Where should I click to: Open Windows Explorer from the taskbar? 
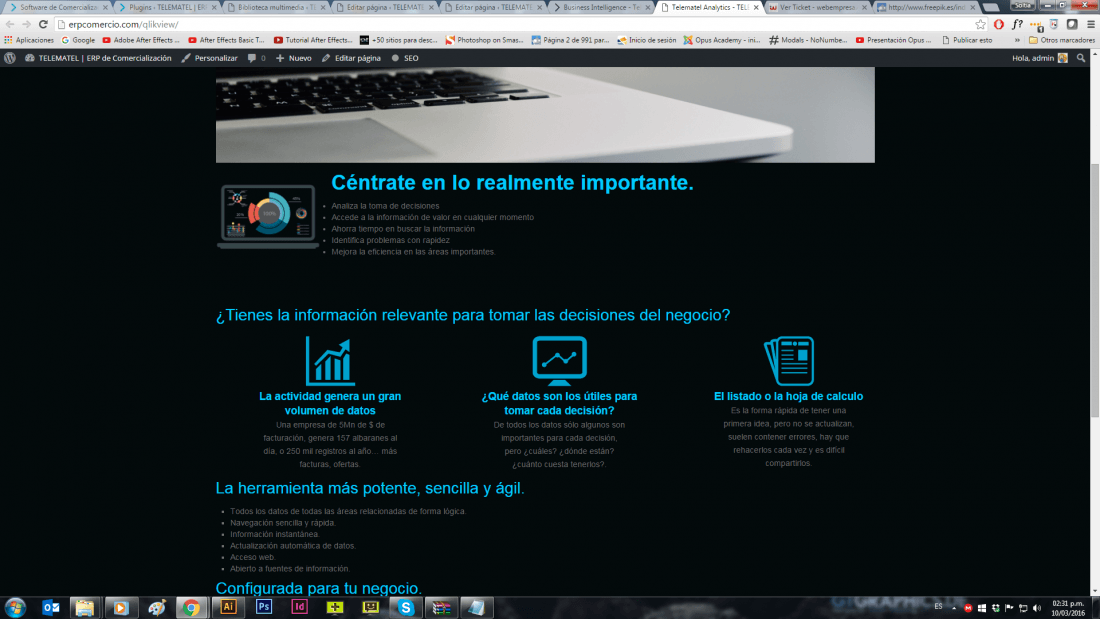[x=85, y=608]
